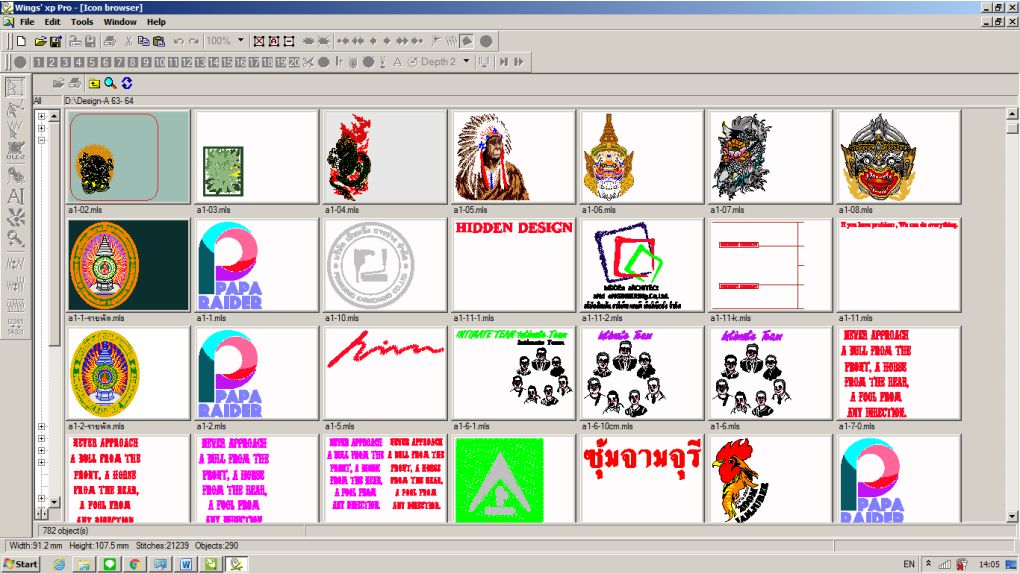The height and width of the screenshot is (574, 1020).
Task: Click the blue refresh arrows icon
Action: click(x=127, y=83)
